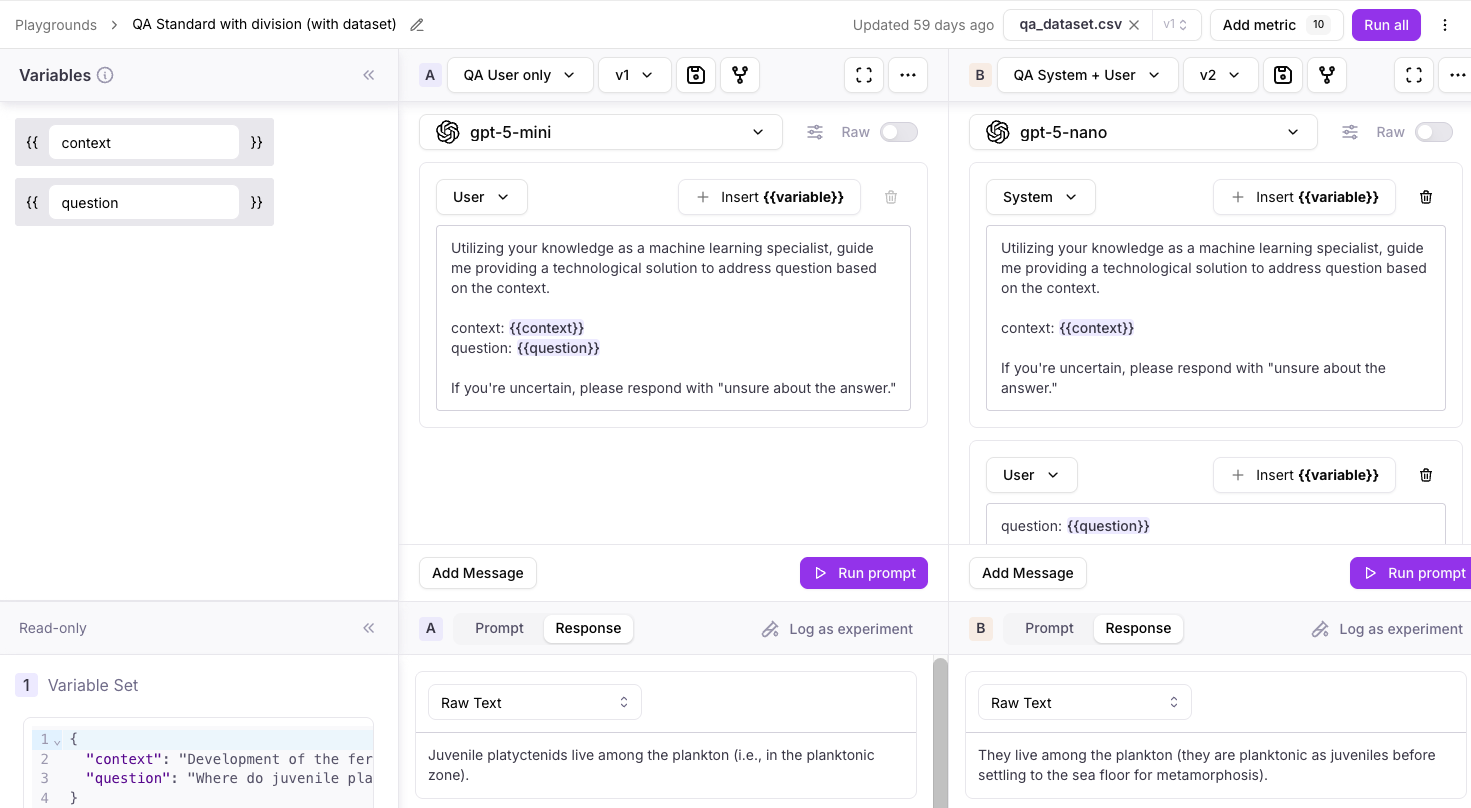Open model settings sliders for gpt-5-mini

coord(816,132)
